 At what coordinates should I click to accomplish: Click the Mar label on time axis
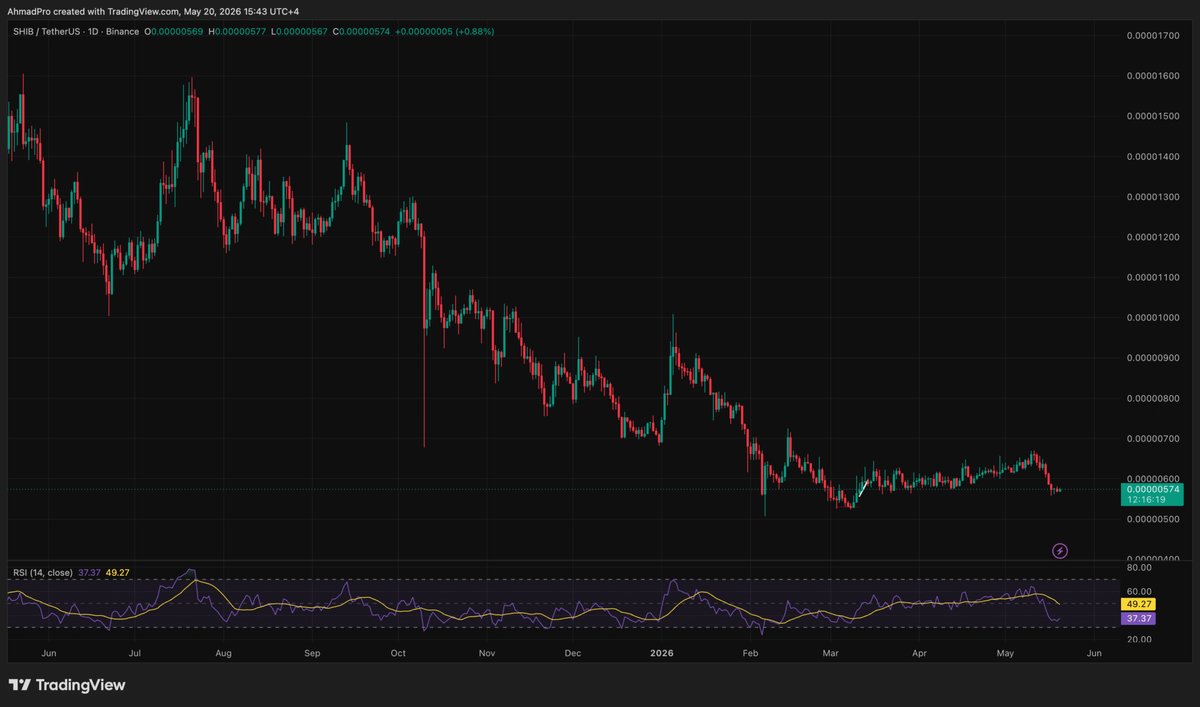point(830,652)
